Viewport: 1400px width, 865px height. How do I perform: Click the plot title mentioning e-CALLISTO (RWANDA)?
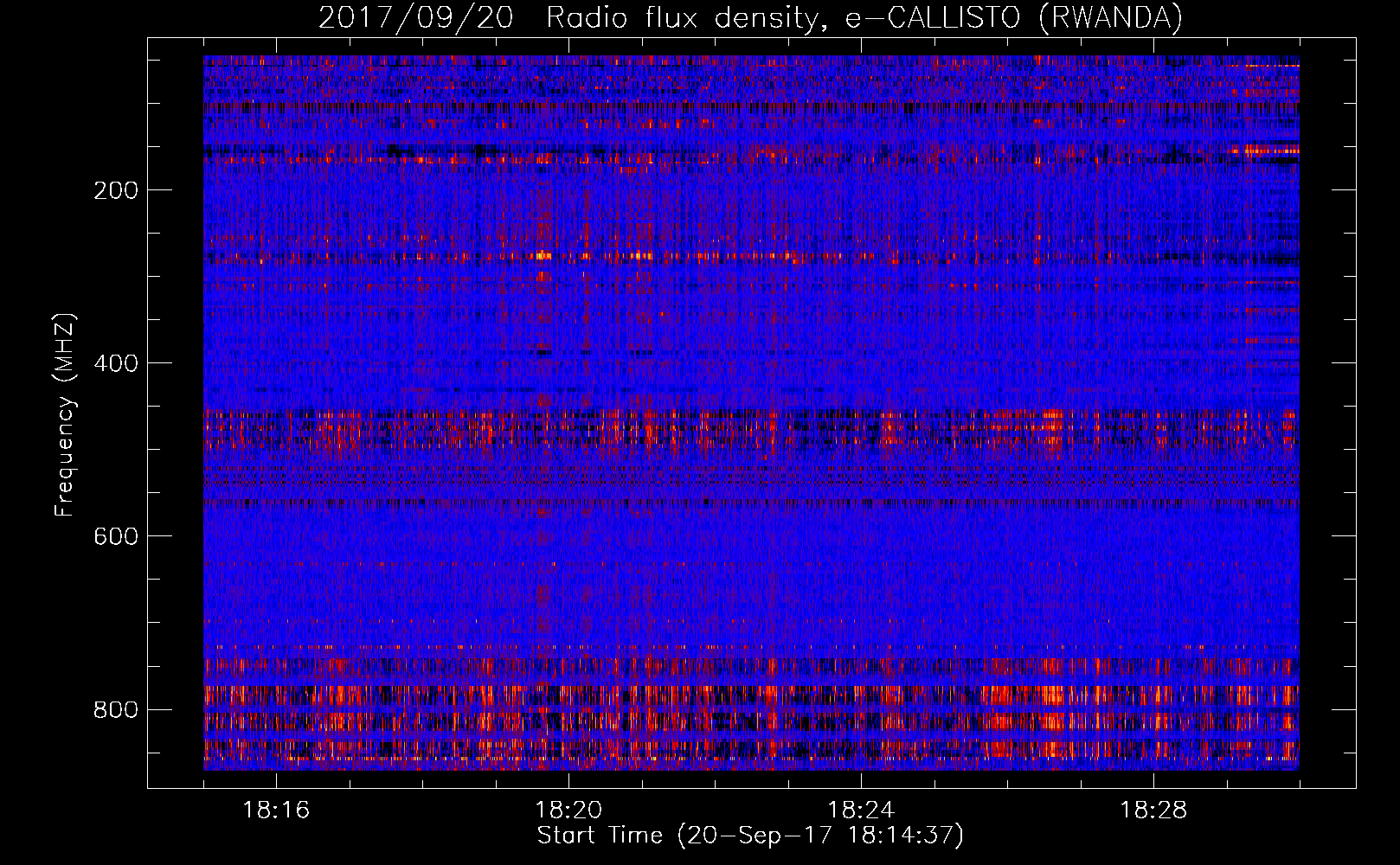coord(750,17)
